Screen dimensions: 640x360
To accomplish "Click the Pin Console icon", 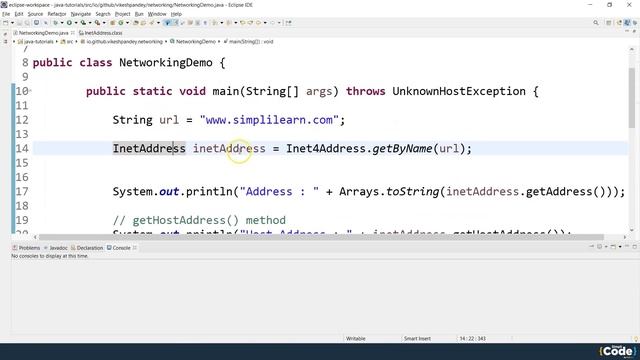I will 591,246.
